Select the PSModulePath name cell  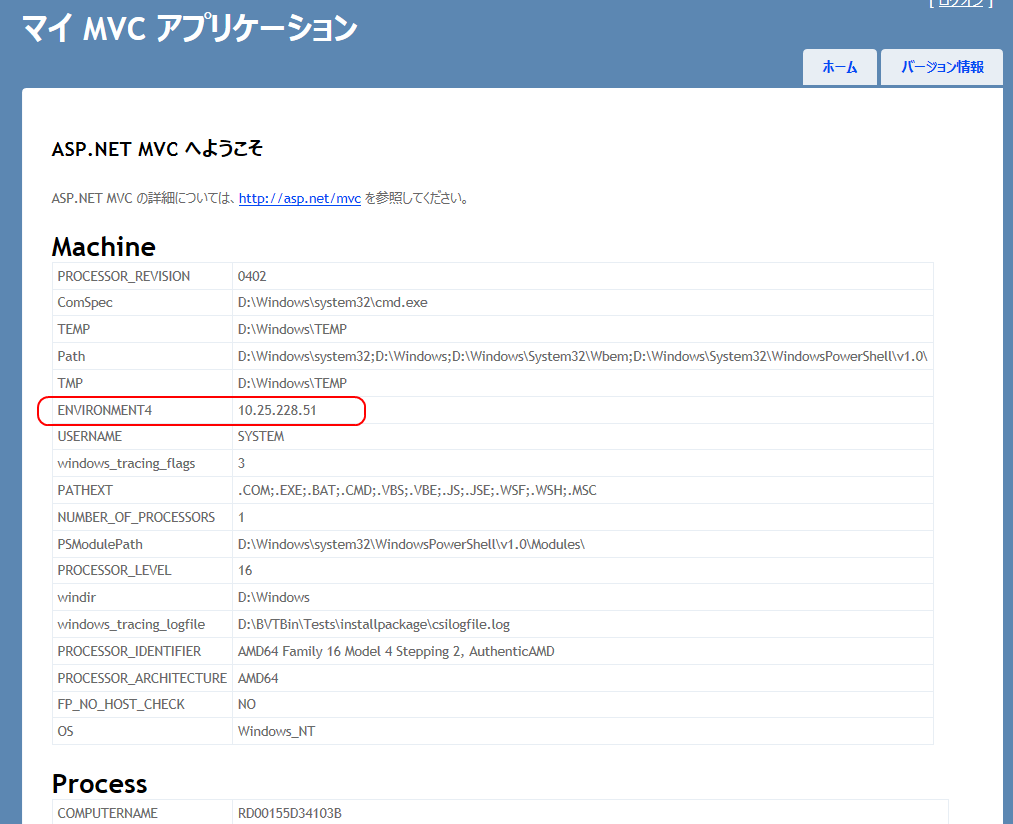(x=142, y=544)
